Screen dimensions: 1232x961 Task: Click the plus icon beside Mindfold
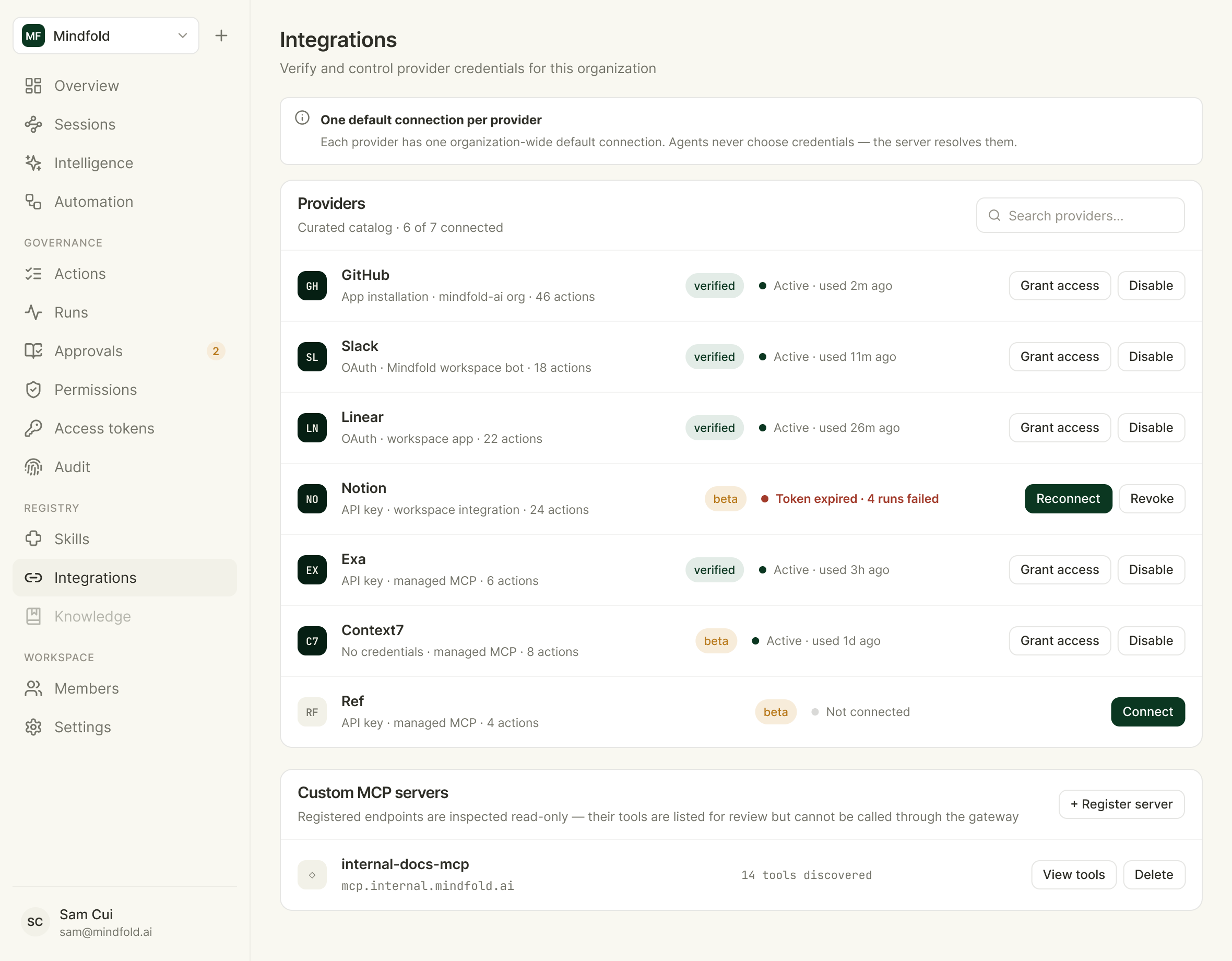tap(221, 36)
